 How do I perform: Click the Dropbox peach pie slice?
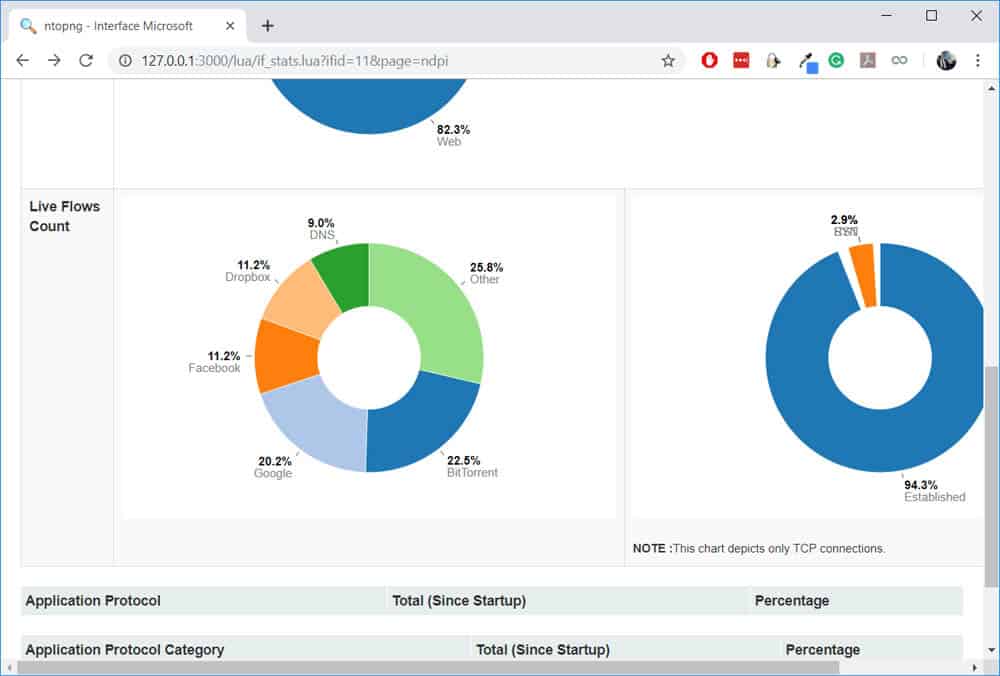300,300
